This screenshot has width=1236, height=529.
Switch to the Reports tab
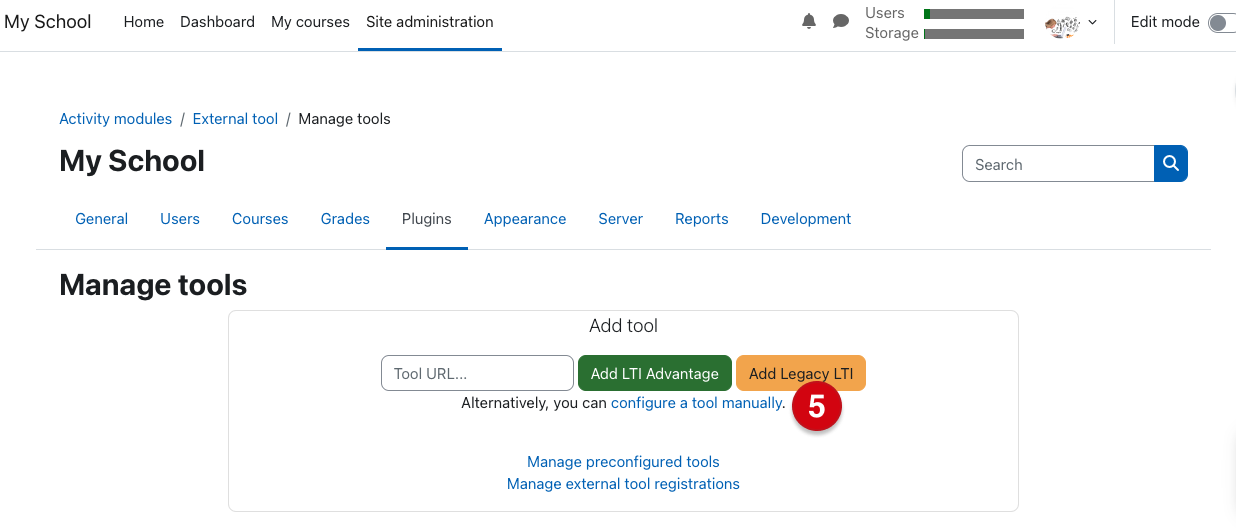click(702, 218)
